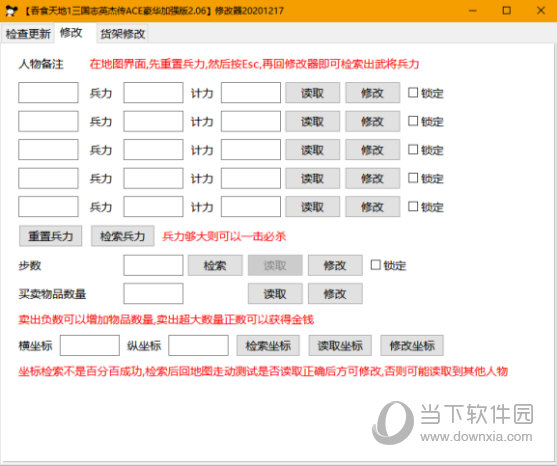
Task: Close the trainer window
Action: click(x=541, y=11)
